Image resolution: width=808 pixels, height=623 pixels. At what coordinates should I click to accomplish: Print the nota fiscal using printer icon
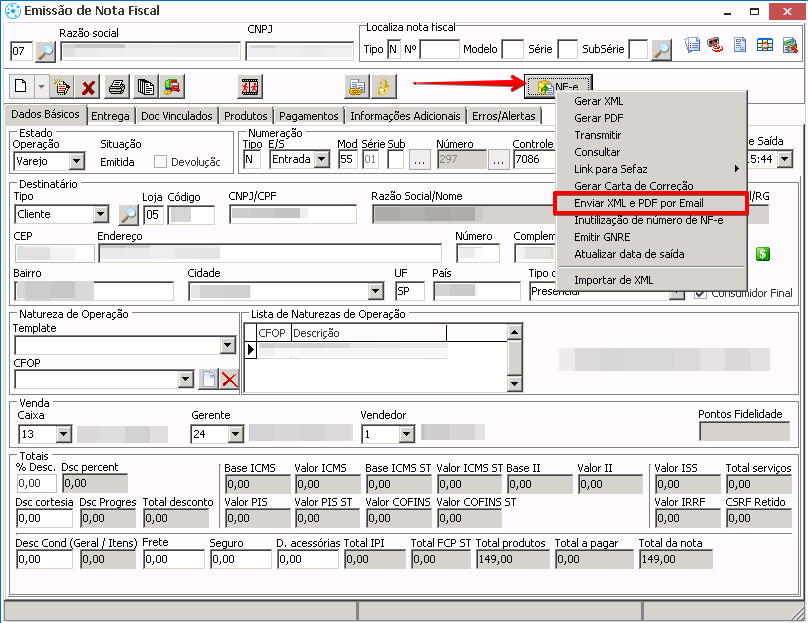[x=117, y=87]
